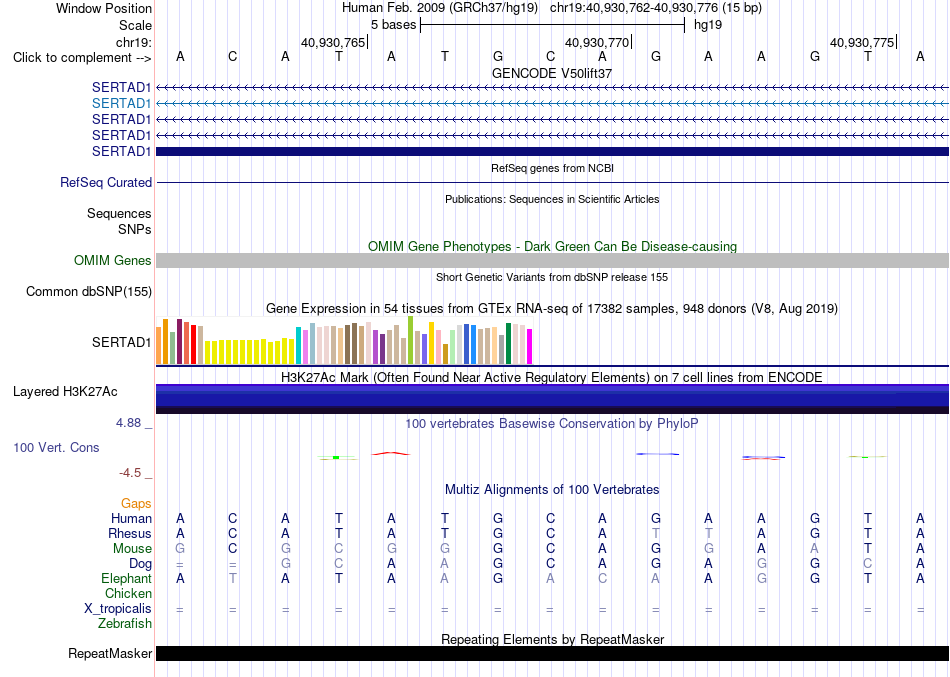Open 'RefSeq genes from NCBI' track title
950x677 pixels.
point(552,168)
